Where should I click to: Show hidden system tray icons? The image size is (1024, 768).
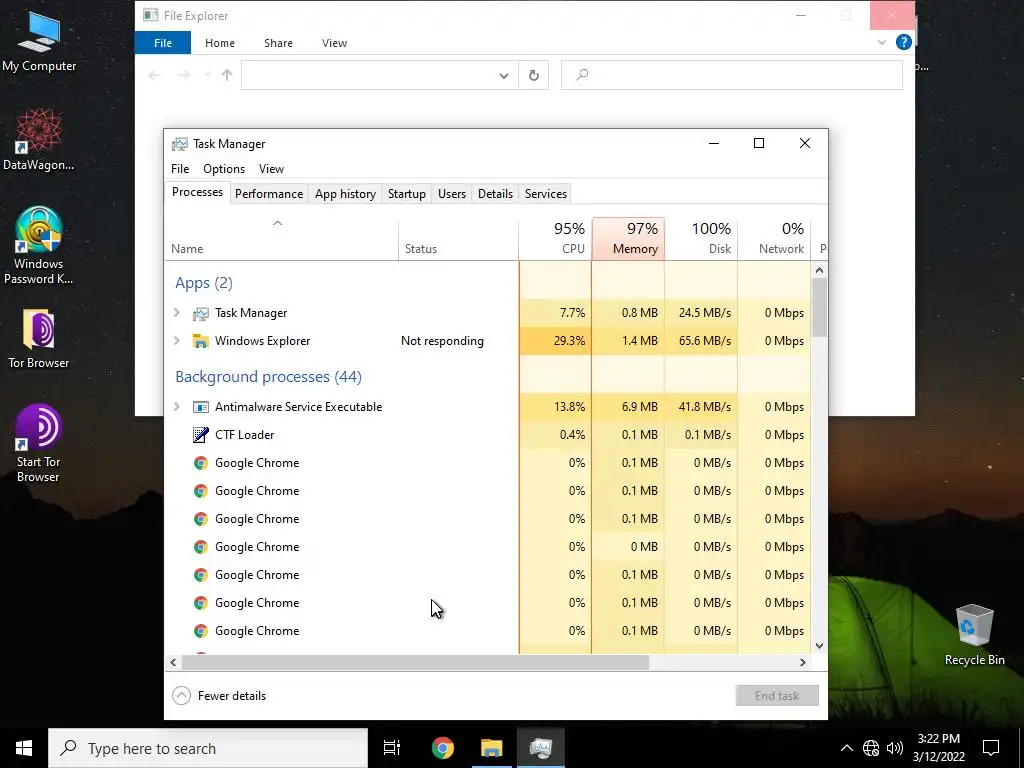pos(846,748)
